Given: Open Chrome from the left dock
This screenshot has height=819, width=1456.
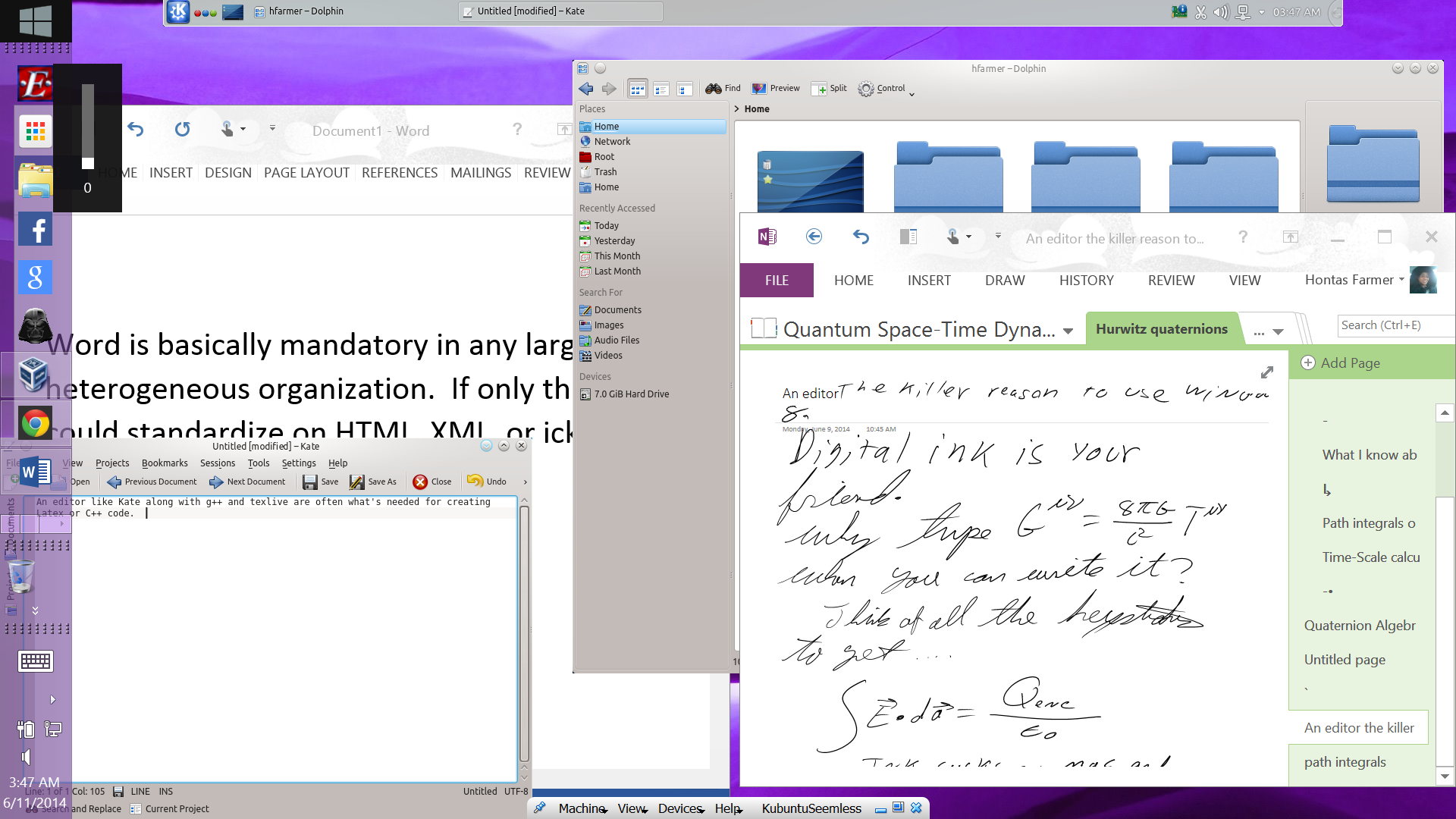Looking at the screenshot, I should point(35,424).
